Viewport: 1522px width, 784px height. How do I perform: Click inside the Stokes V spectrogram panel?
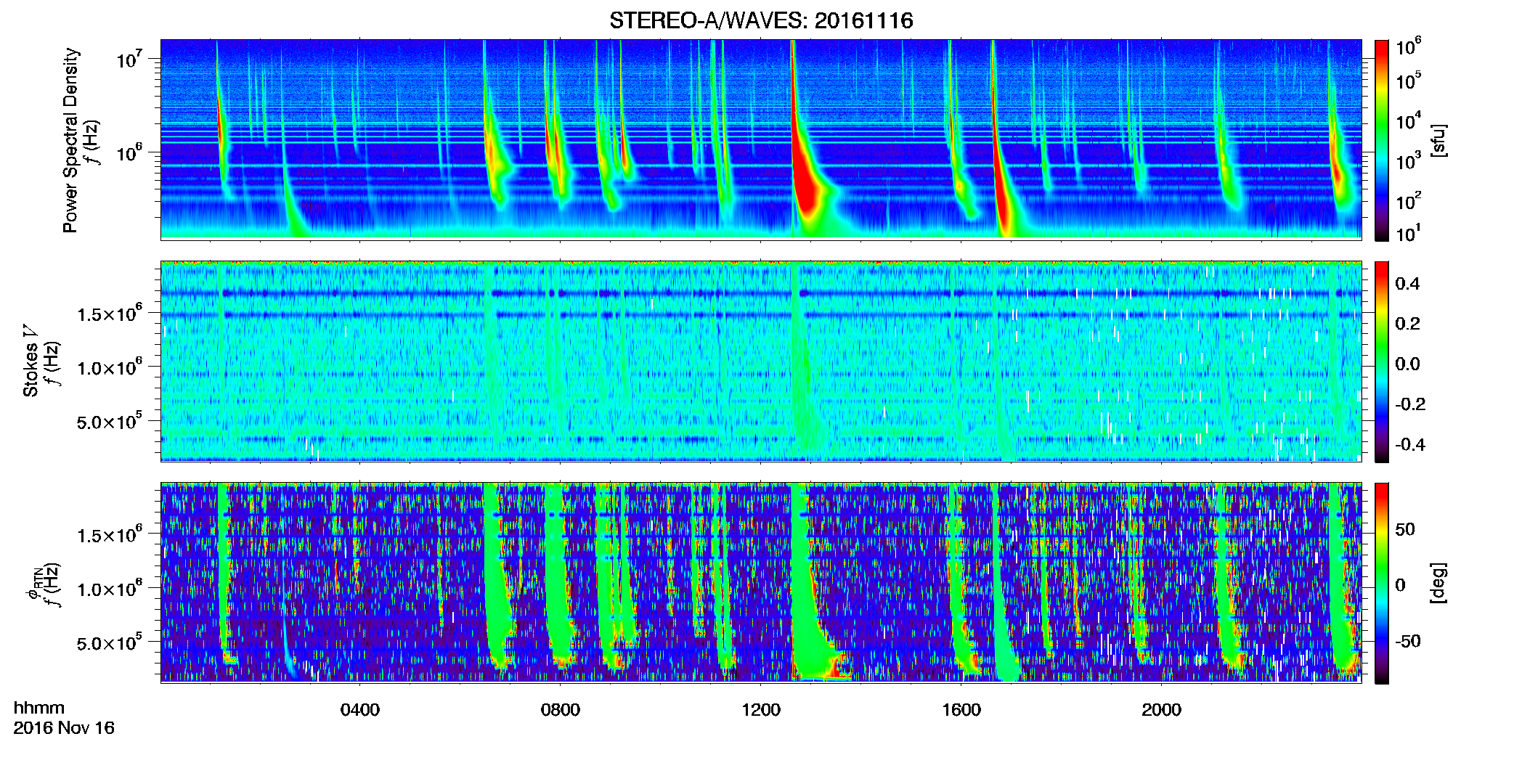pyautogui.click(x=761, y=362)
